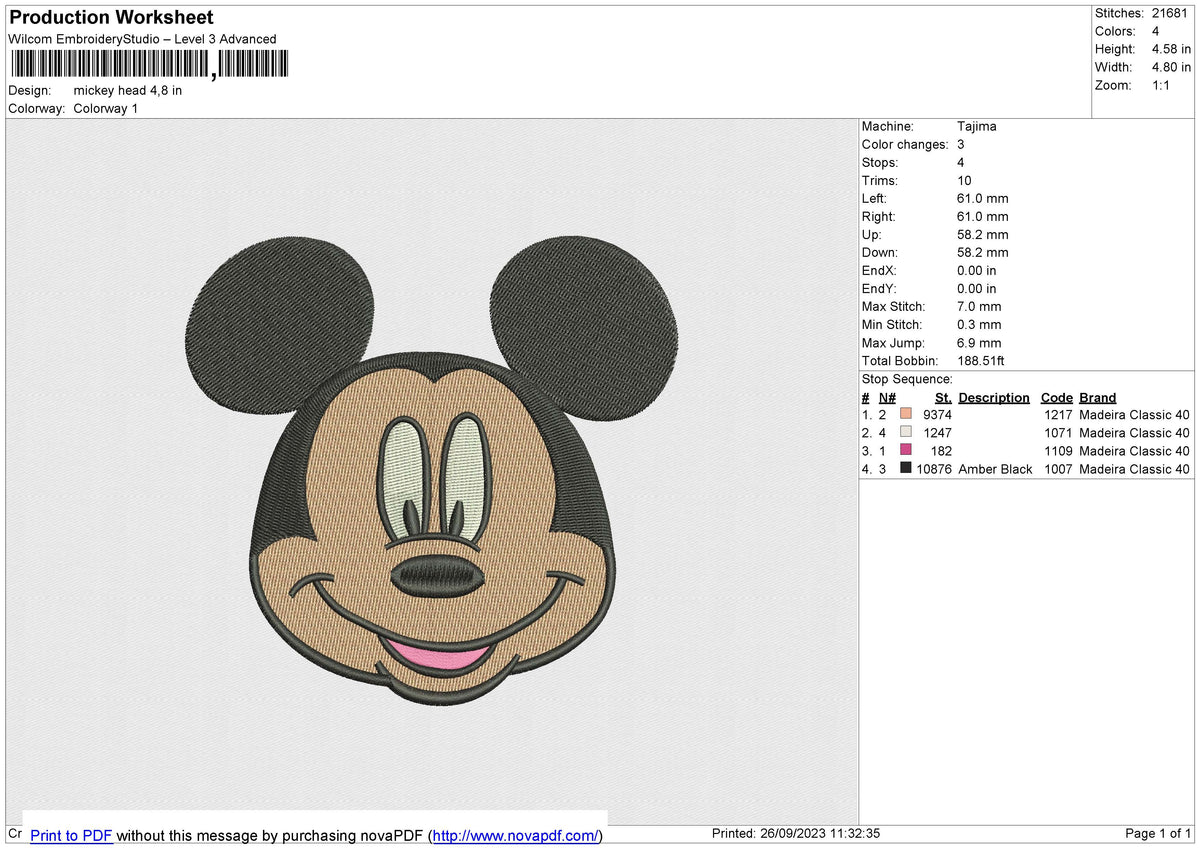
Task: Click the Stop Sequence heading
Action: pos(907,379)
